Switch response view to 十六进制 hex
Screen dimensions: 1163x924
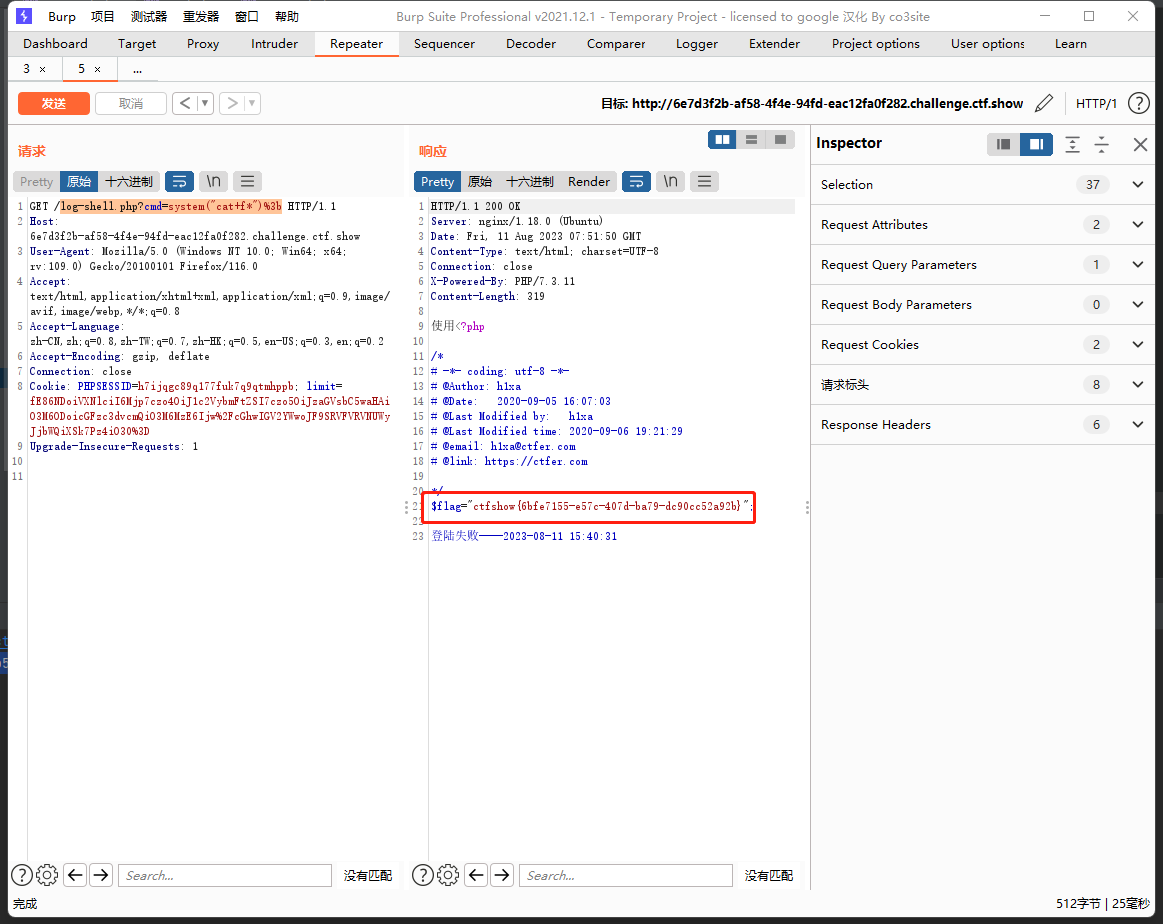[x=530, y=182]
